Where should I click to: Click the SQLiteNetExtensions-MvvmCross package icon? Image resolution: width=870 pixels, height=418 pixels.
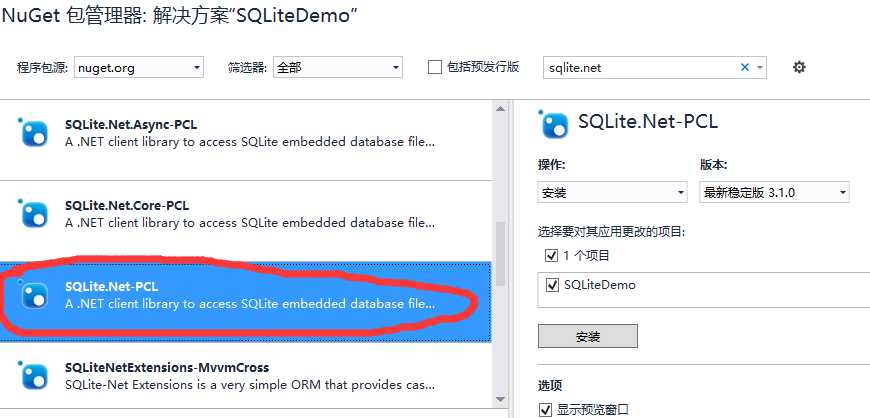pyautogui.click(x=34, y=376)
